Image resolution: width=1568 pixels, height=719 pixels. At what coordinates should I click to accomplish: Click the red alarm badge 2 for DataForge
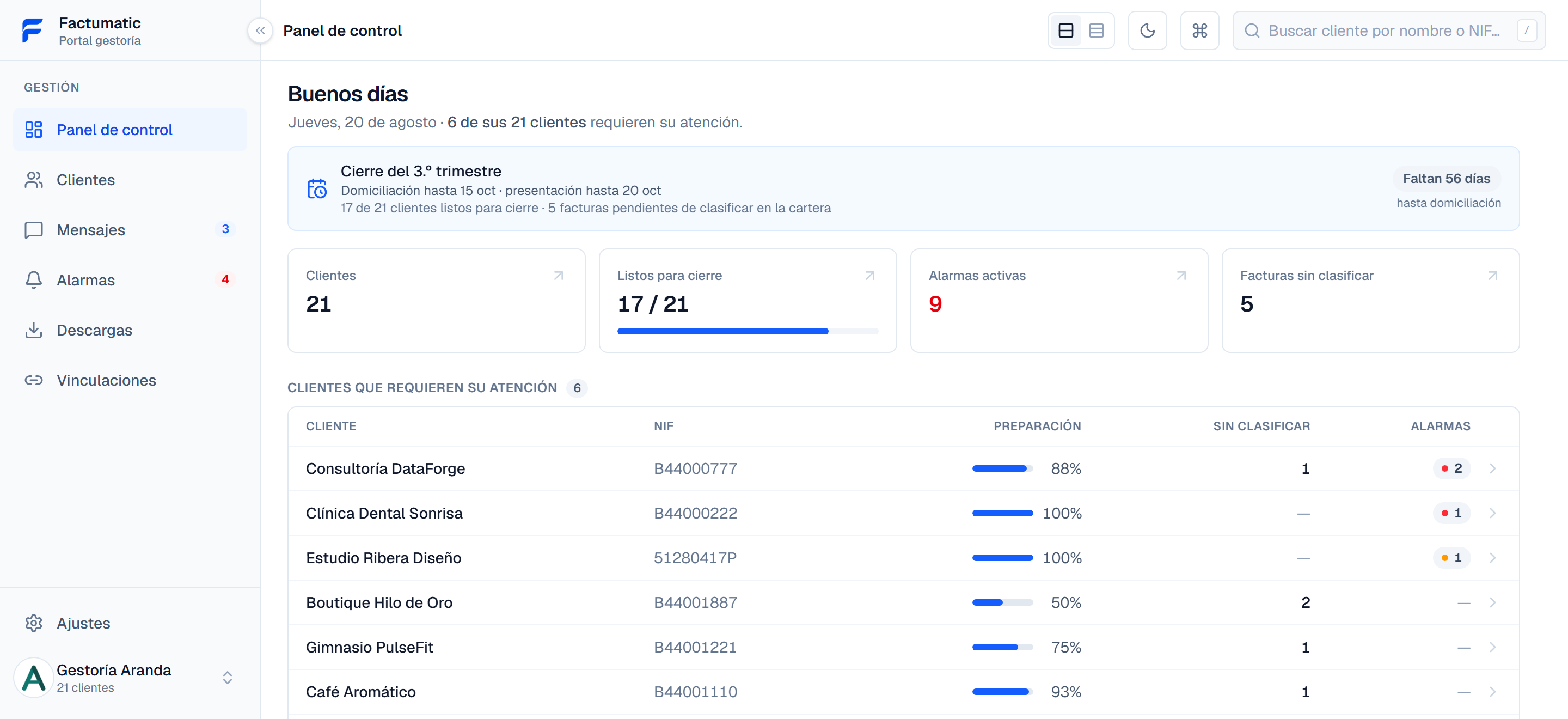pyautogui.click(x=1451, y=468)
